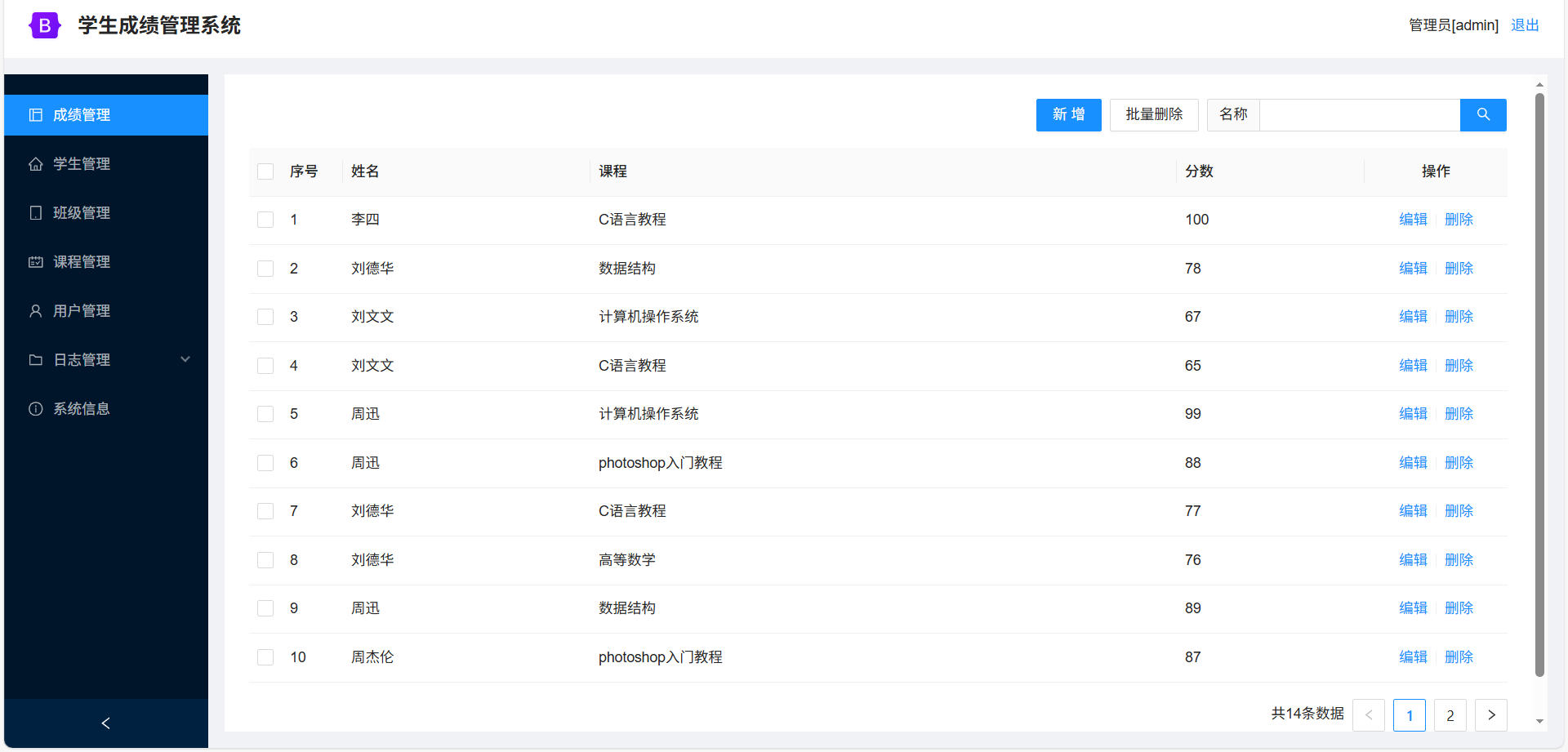Click the 学生管理 home icon
This screenshot has width=1568, height=752.
(36, 164)
